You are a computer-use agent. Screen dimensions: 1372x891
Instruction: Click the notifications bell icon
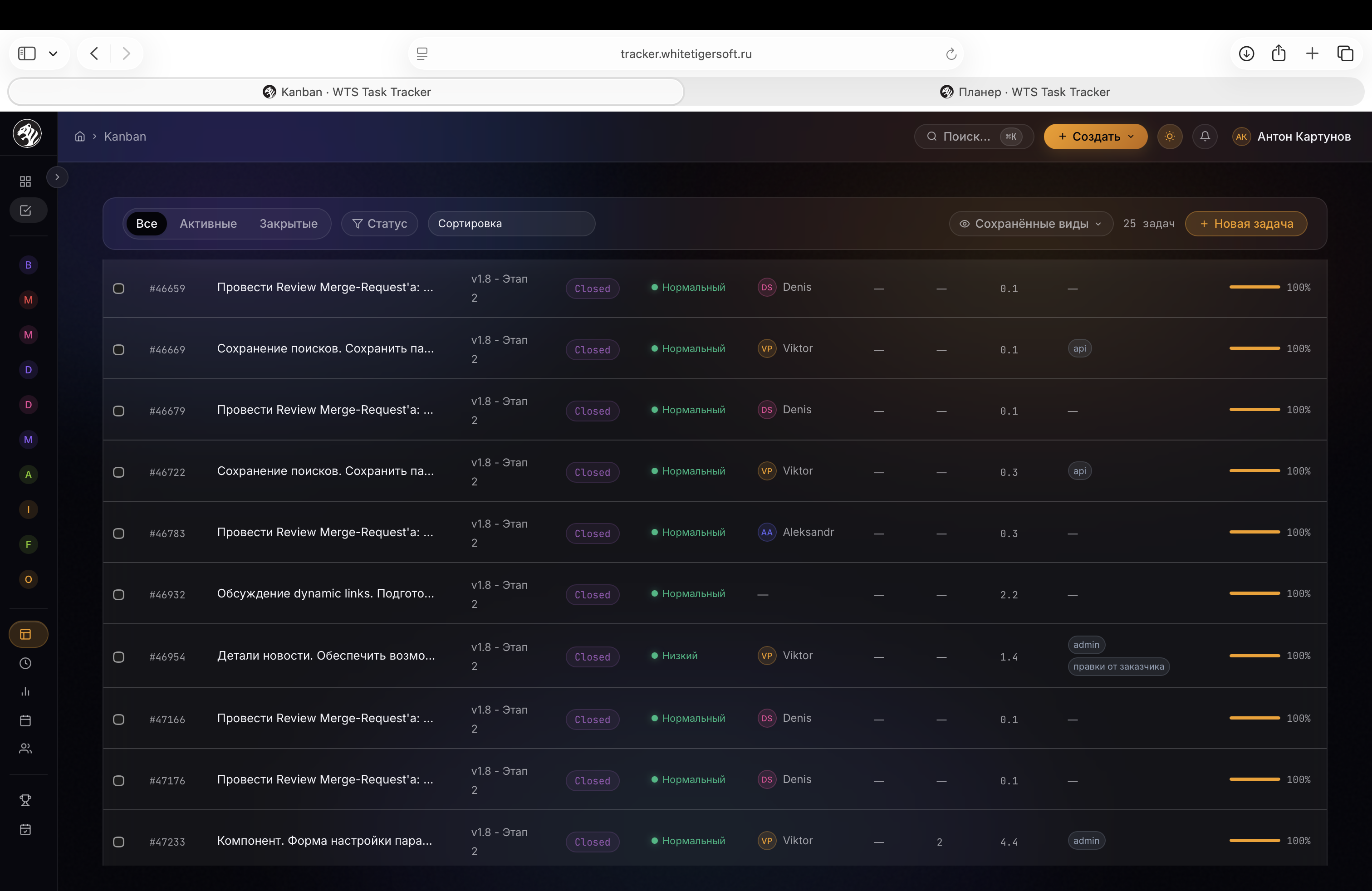coord(1205,137)
